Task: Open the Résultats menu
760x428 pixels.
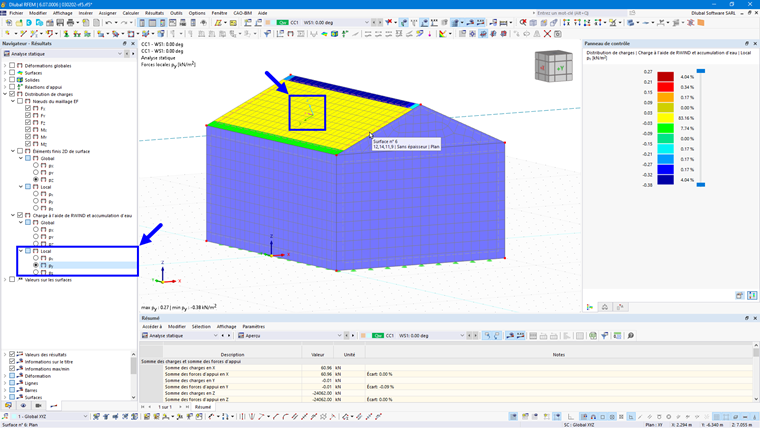Action: [154, 13]
